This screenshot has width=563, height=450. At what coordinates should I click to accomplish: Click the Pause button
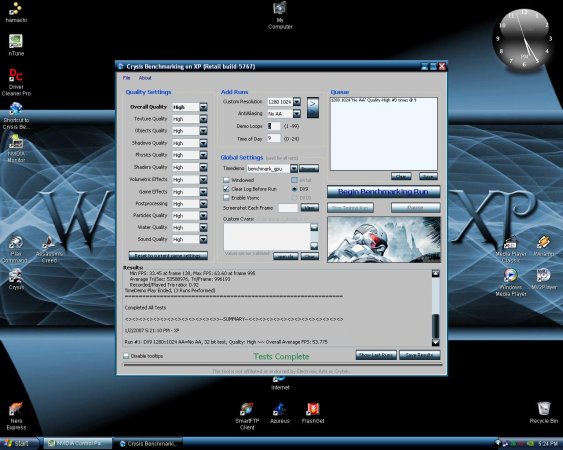[415, 208]
